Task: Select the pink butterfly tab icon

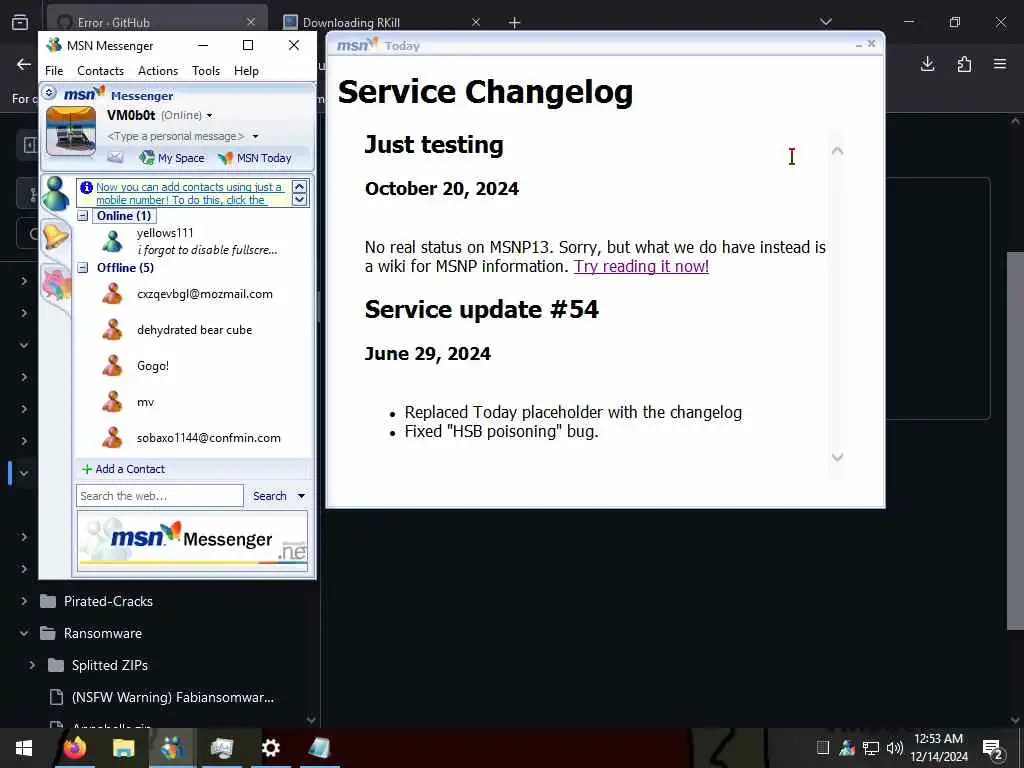Action: pos(56,285)
